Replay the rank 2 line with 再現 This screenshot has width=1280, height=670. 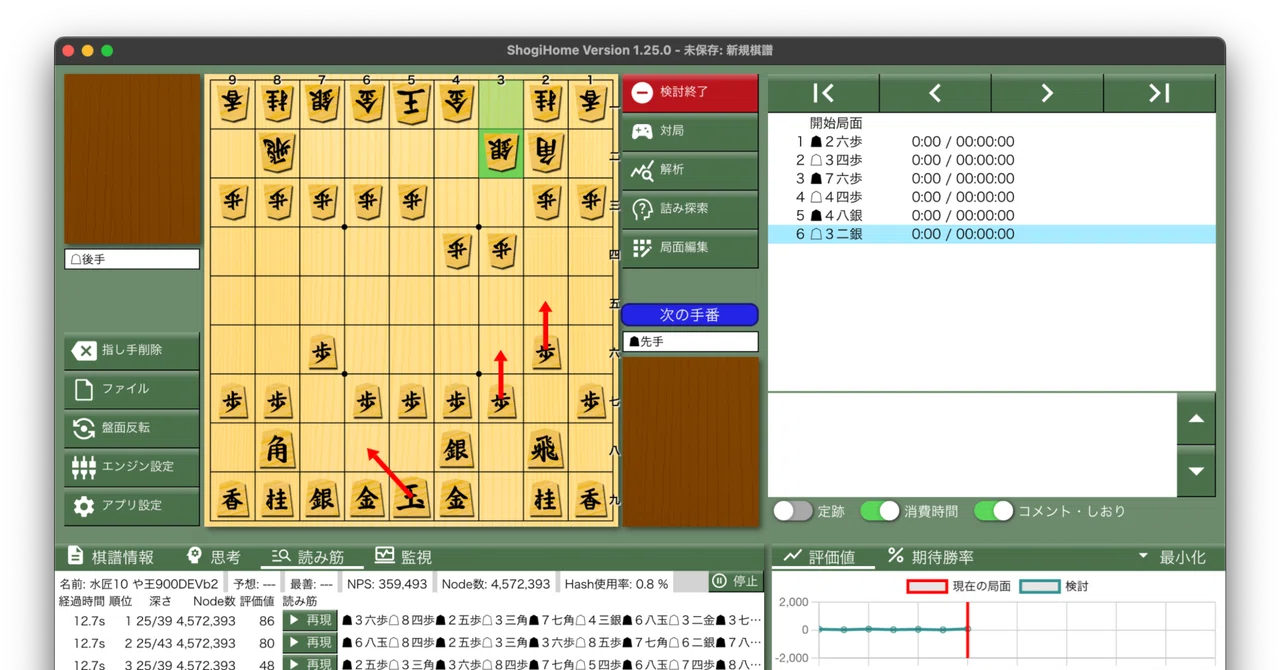(x=310, y=643)
